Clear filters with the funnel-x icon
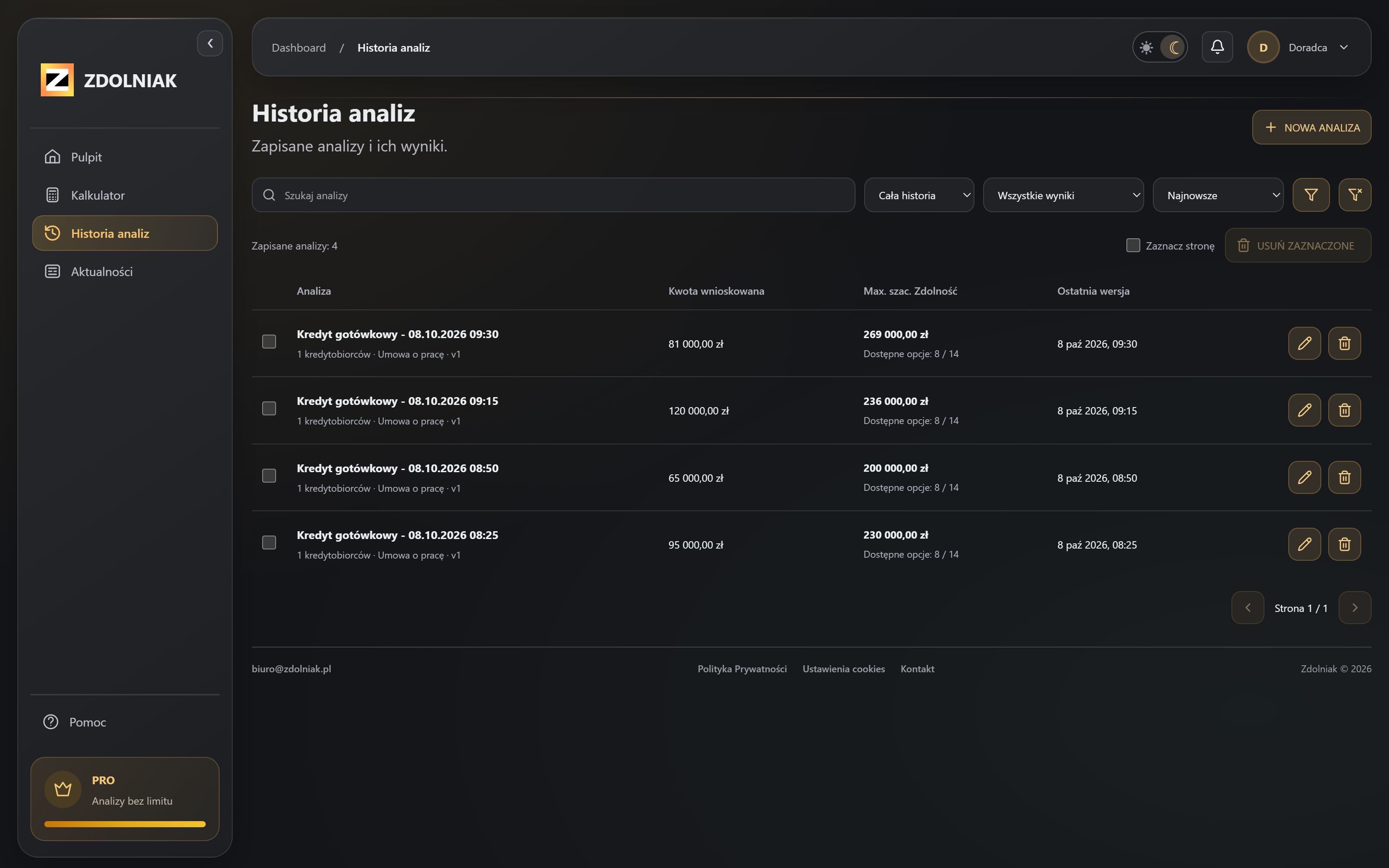The image size is (1389, 868). coord(1355,195)
